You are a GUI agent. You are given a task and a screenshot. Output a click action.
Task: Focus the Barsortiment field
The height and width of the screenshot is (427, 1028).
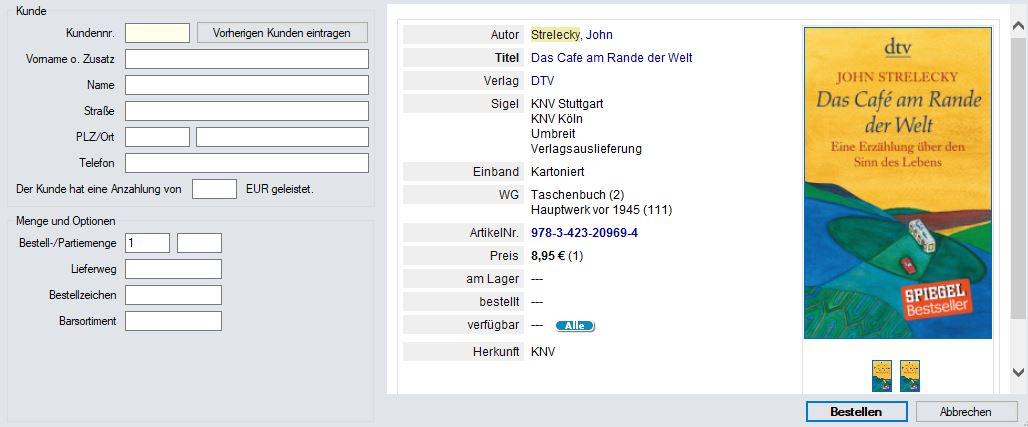(173, 321)
